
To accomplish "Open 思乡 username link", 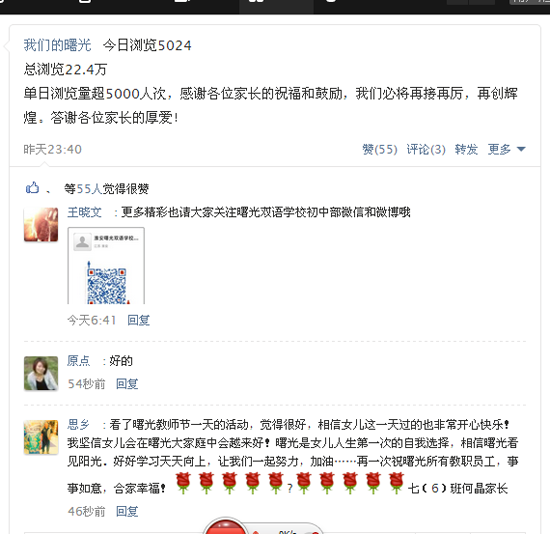I will click(79, 425).
